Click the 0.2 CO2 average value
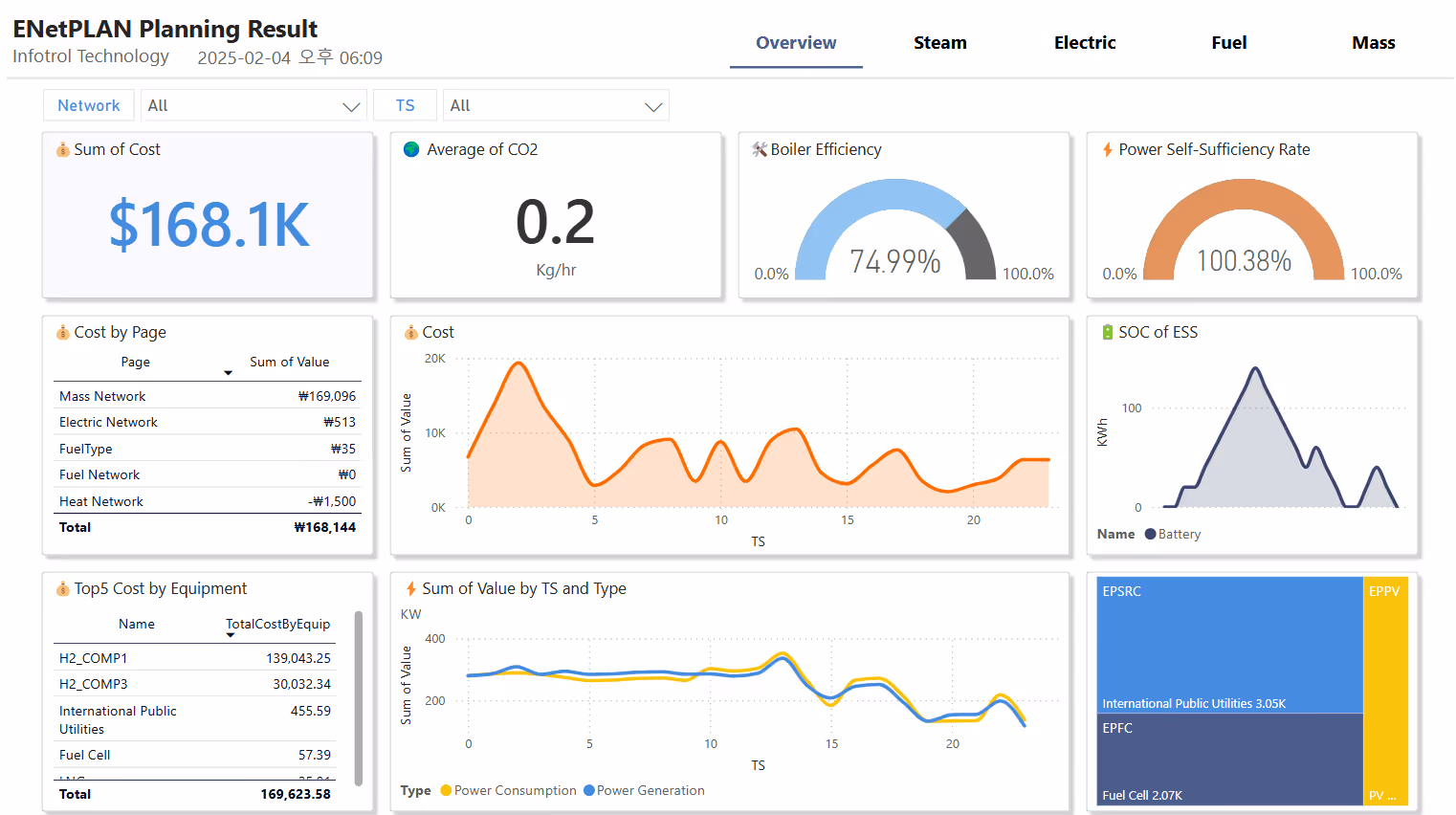This screenshot has width=1456, height=815. pyautogui.click(x=556, y=222)
